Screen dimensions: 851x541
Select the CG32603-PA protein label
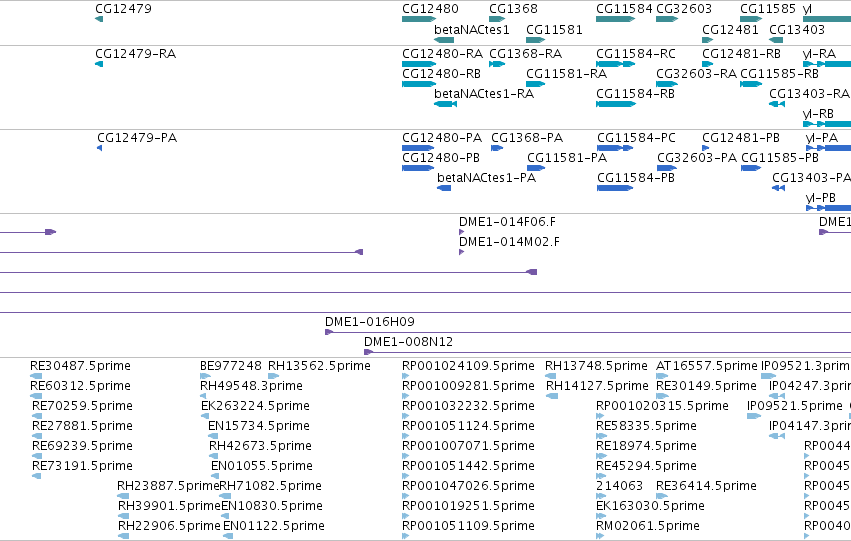pos(697,157)
